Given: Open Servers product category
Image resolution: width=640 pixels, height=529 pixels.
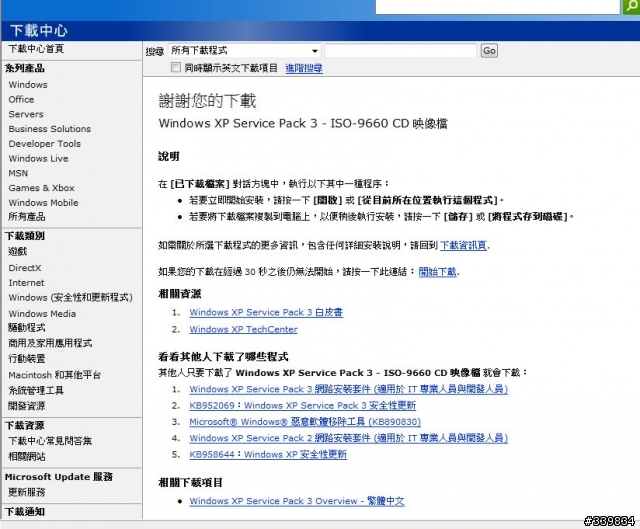Looking at the screenshot, I should point(26,114).
